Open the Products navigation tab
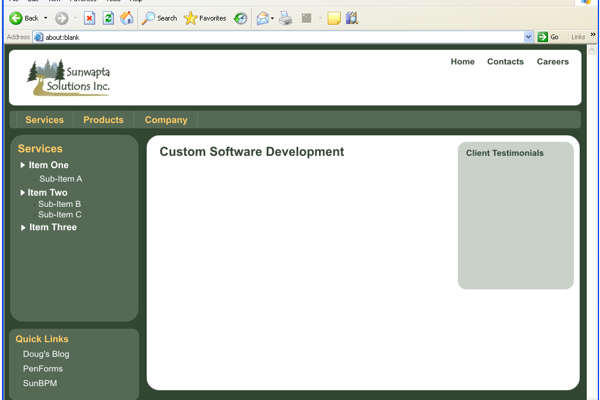Image resolution: width=600 pixels, height=400 pixels. pyautogui.click(x=103, y=120)
